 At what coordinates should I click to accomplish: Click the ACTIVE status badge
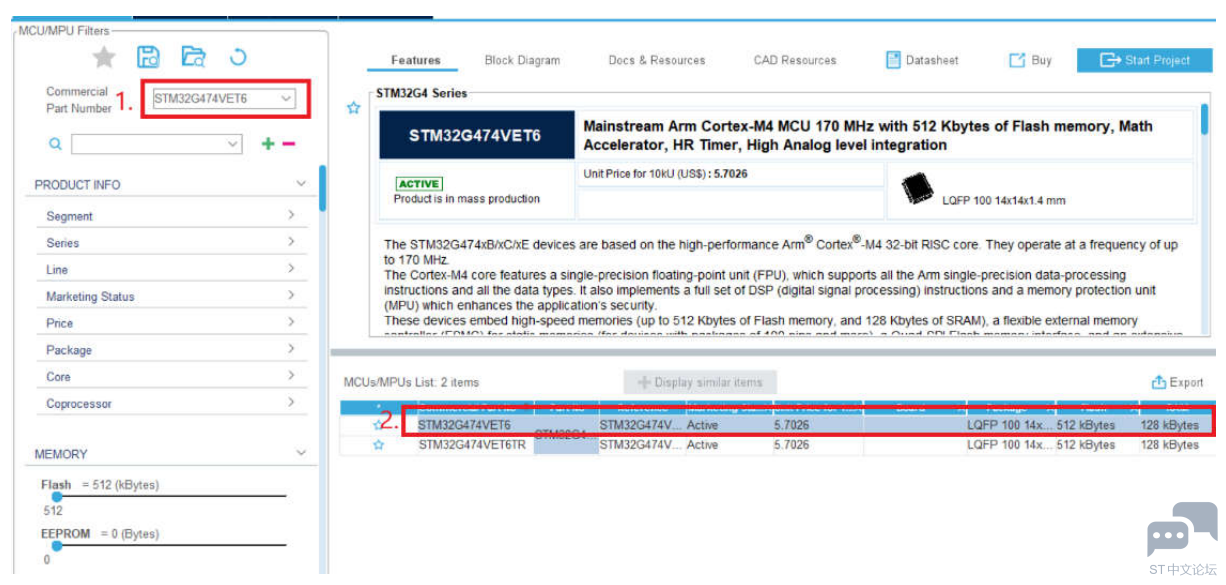tap(419, 184)
